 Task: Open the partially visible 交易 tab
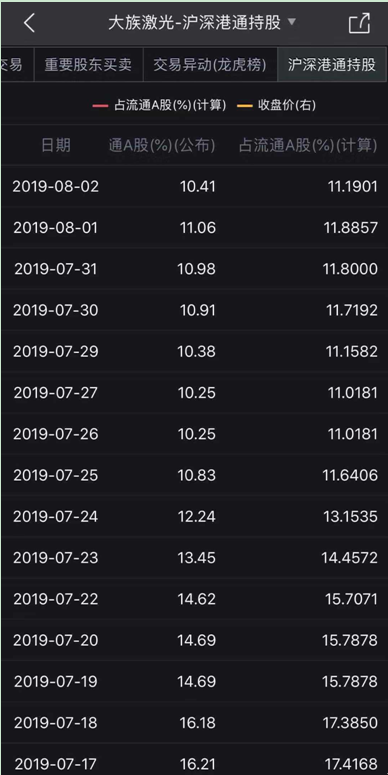11,64
